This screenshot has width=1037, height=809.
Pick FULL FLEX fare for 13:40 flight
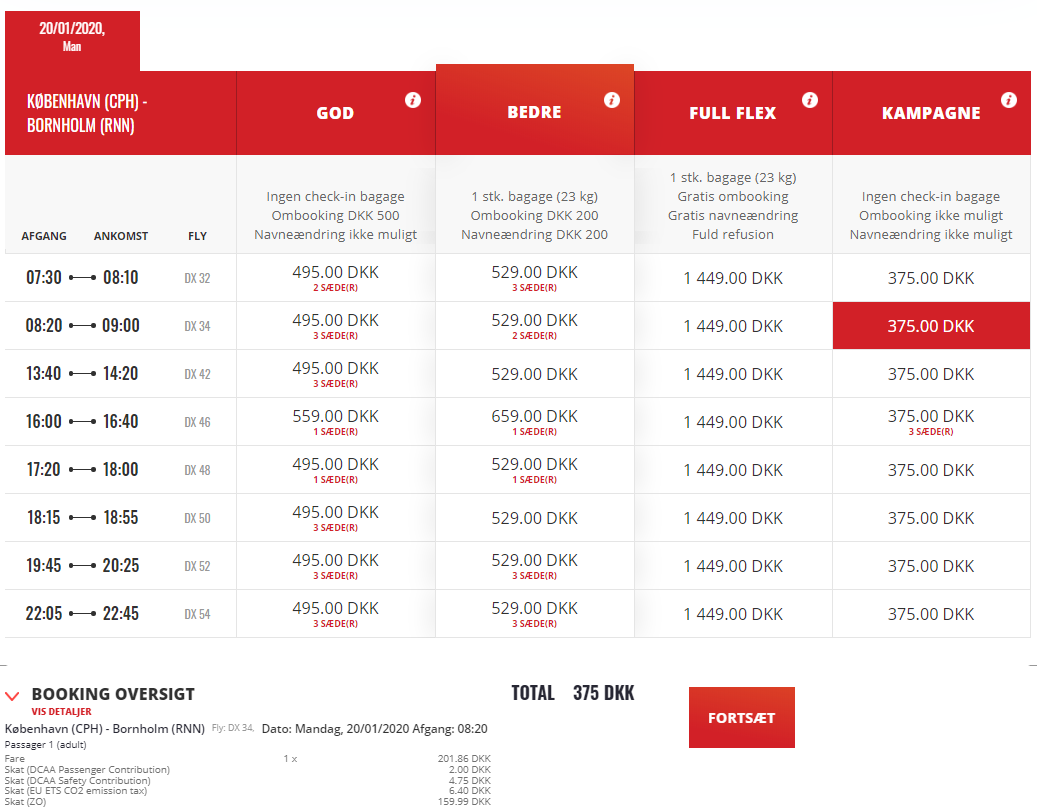[x=733, y=374]
